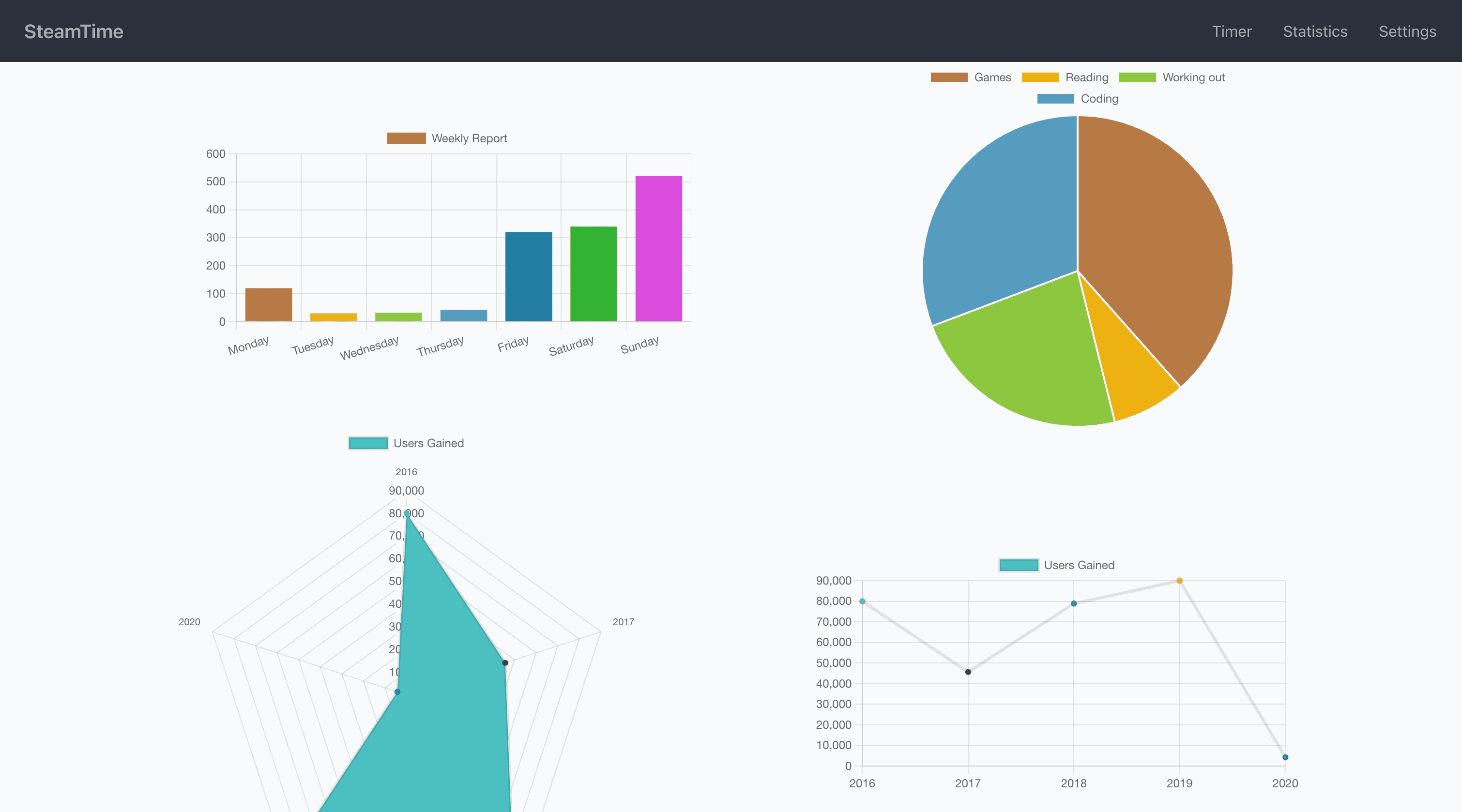Open the SteamTime home logo link

[x=74, y=31]
